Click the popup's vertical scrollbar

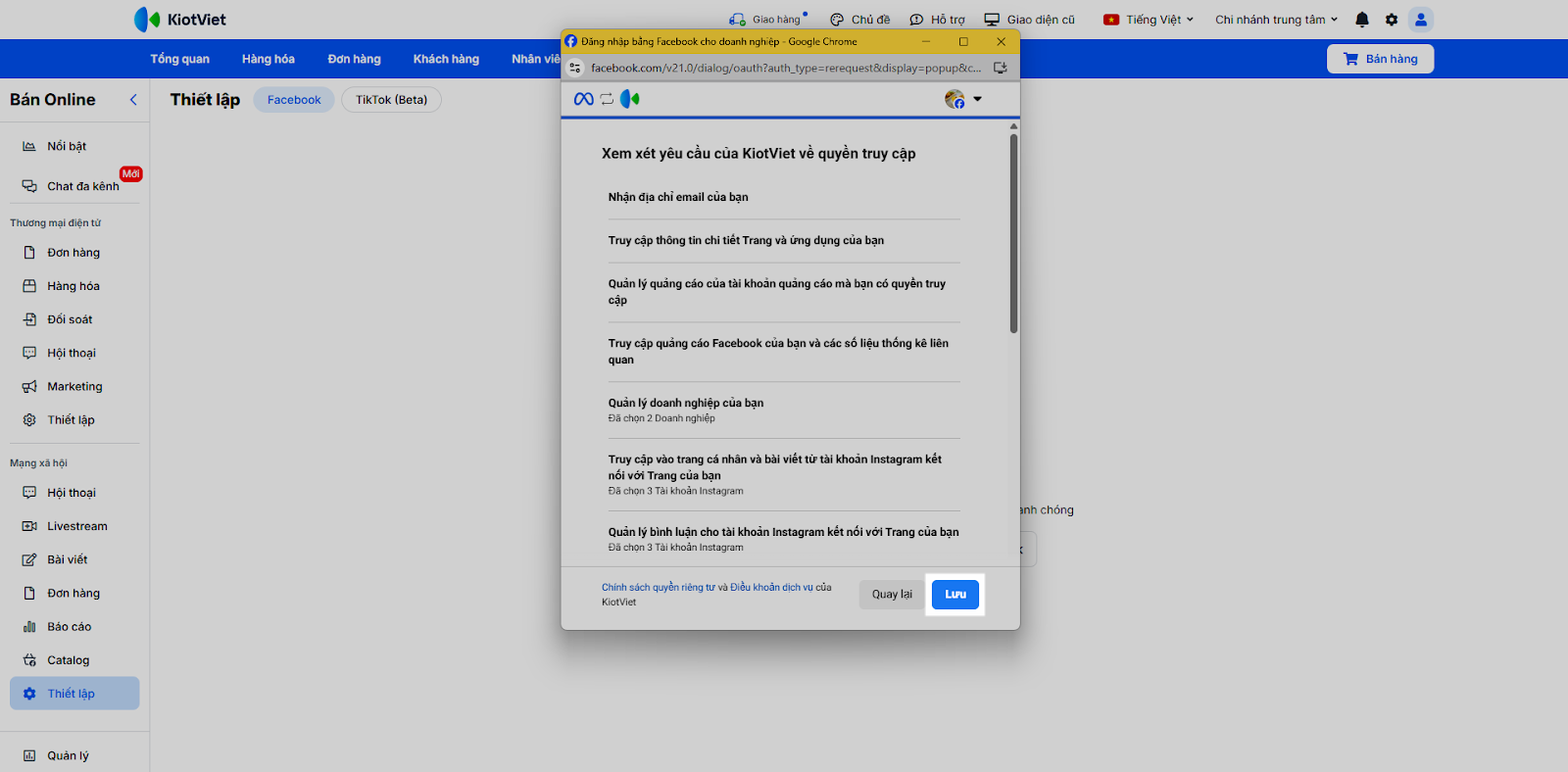pyautogui.click(x=1013, y=233)
